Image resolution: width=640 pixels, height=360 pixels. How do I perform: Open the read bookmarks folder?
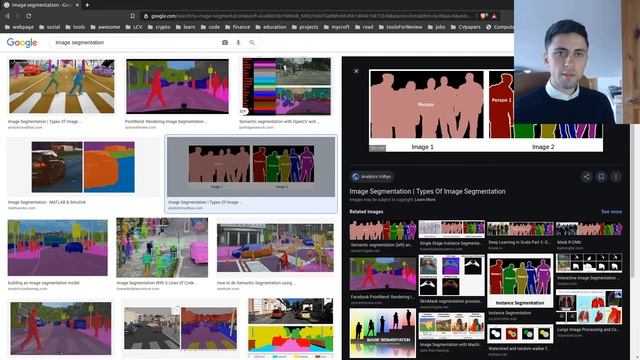click(364, 27)
